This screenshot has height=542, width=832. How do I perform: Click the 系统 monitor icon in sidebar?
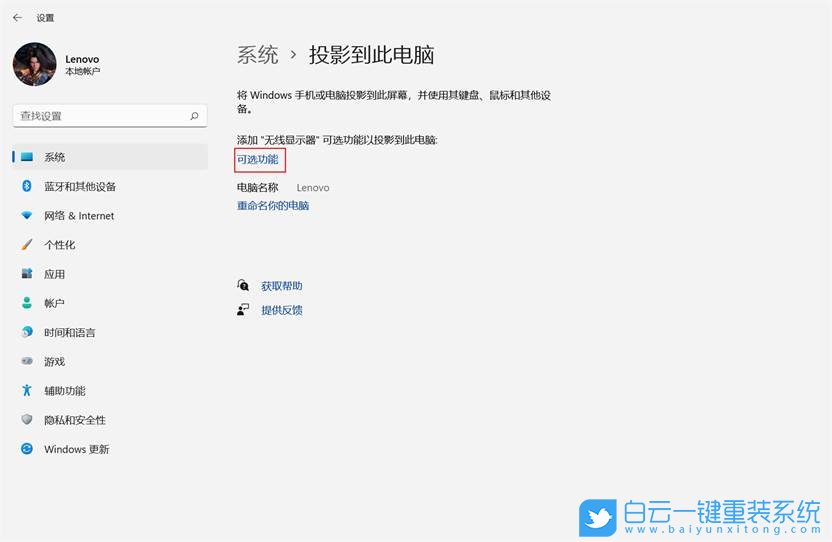coord(27,157)
